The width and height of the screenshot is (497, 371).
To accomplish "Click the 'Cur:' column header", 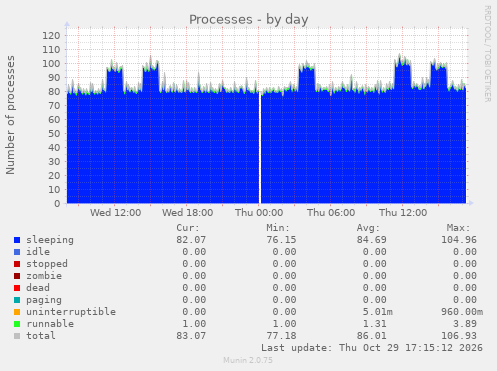I will tap(188, 228).
